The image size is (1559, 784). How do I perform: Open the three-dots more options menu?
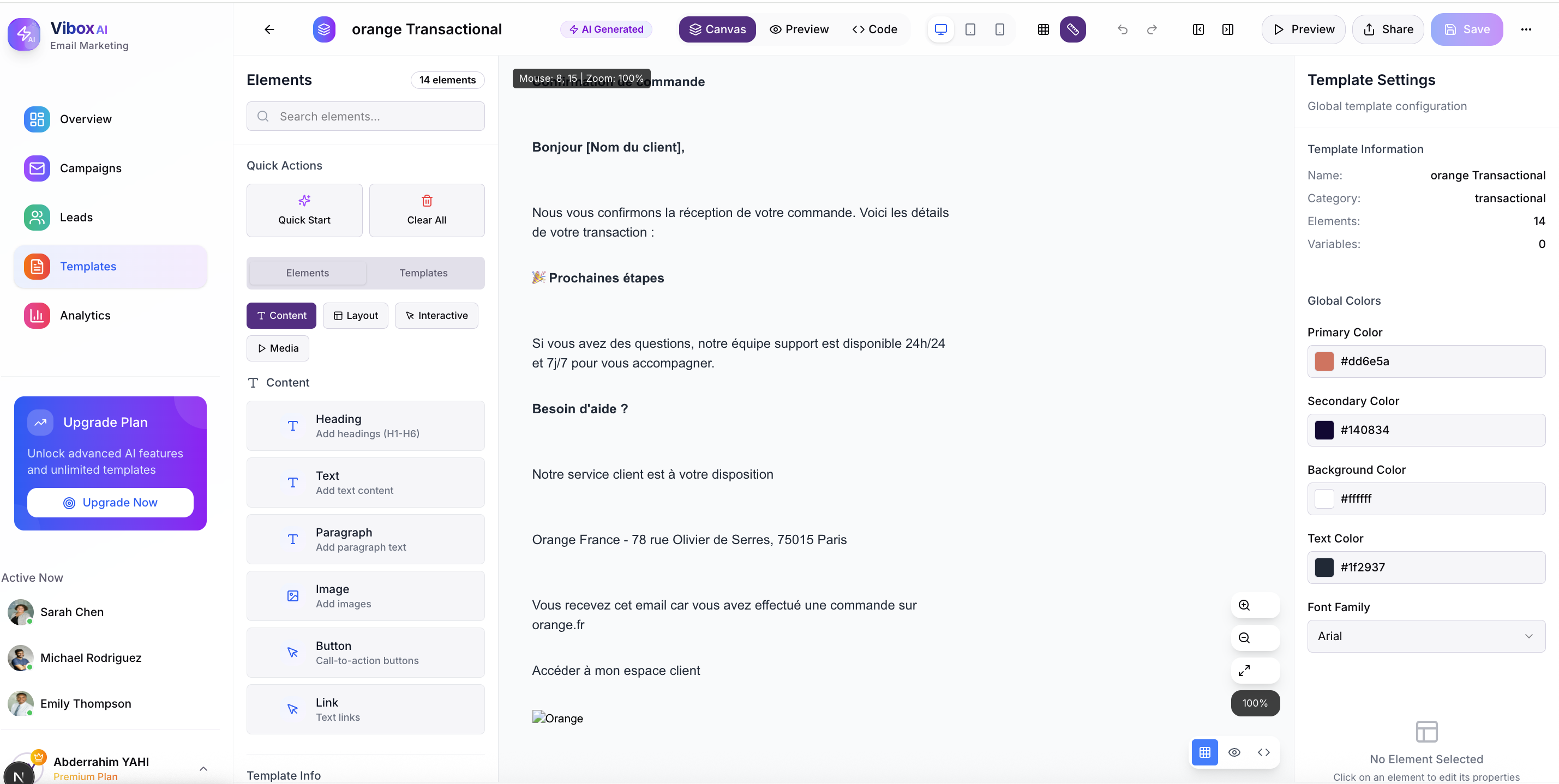pos(1526,29)
